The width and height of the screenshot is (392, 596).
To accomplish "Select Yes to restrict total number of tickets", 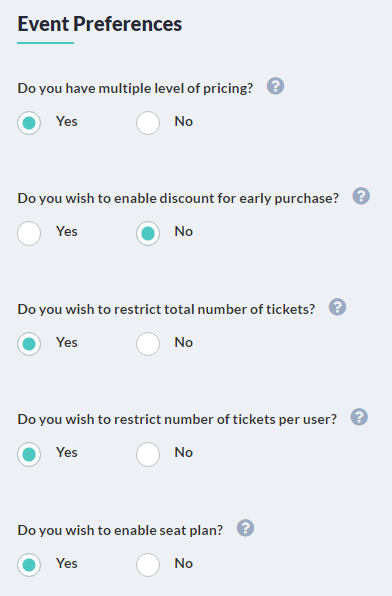I will tap(29, 344).
